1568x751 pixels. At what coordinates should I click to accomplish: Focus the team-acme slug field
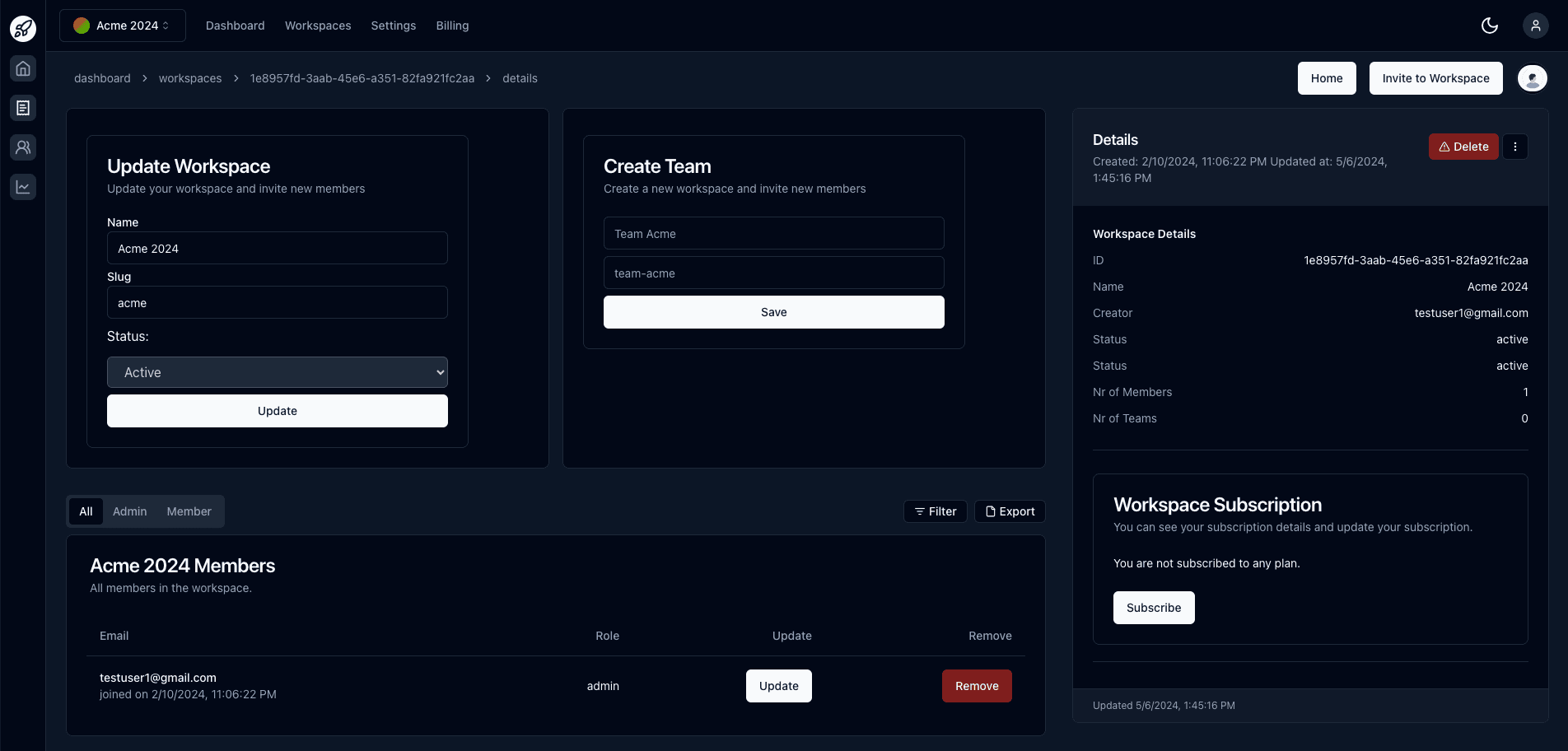point(774,273)
